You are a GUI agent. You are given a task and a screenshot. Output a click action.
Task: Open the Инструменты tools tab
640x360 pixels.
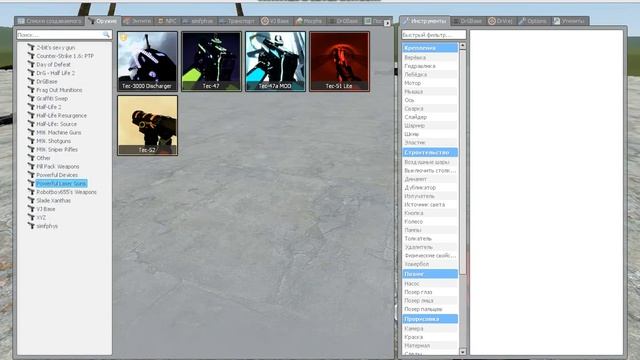[424, 21]
